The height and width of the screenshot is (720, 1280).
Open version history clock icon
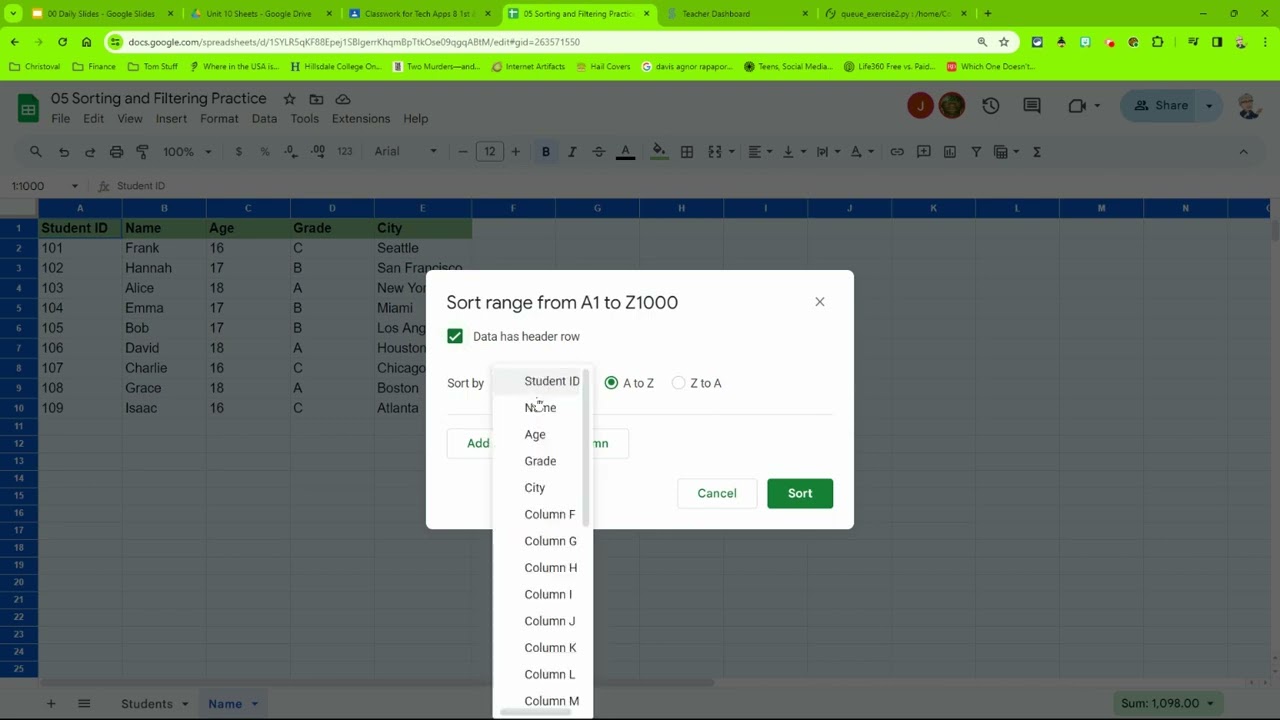991,106
